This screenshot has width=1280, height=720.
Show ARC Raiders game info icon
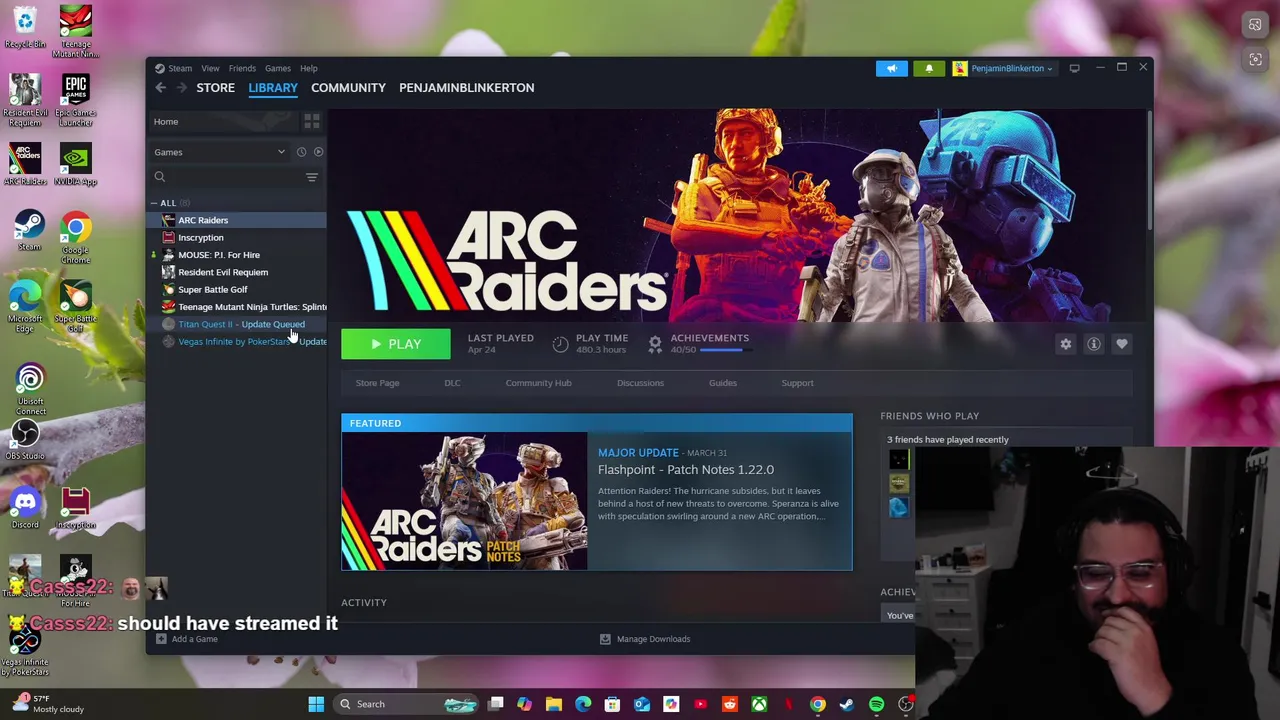tap(1094, 344)
